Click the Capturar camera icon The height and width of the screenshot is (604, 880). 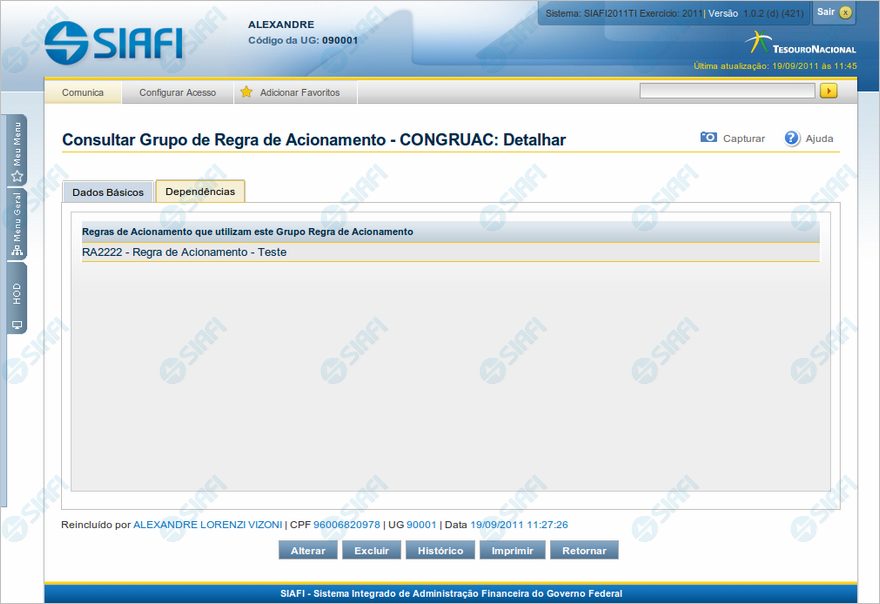[x=709, y=138]
